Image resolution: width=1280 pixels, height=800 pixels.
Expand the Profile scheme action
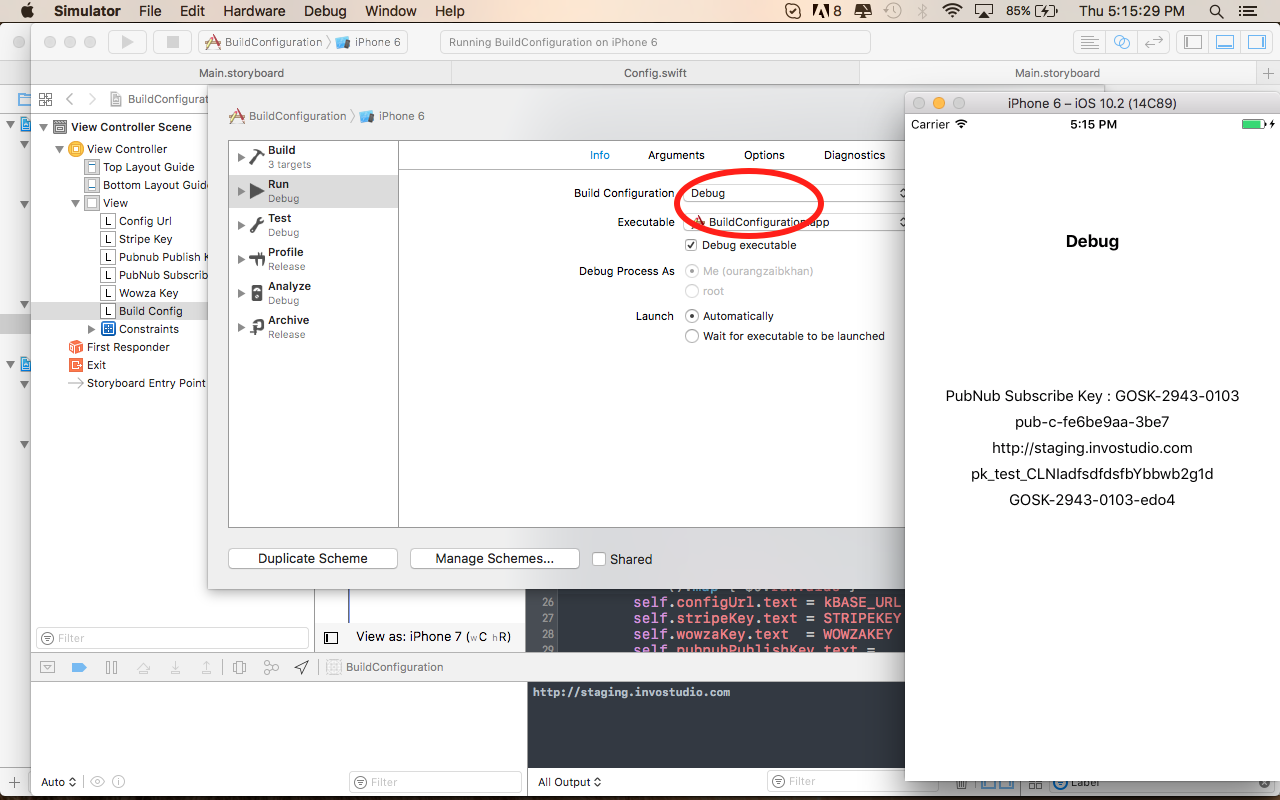click(x=241, y=259)
